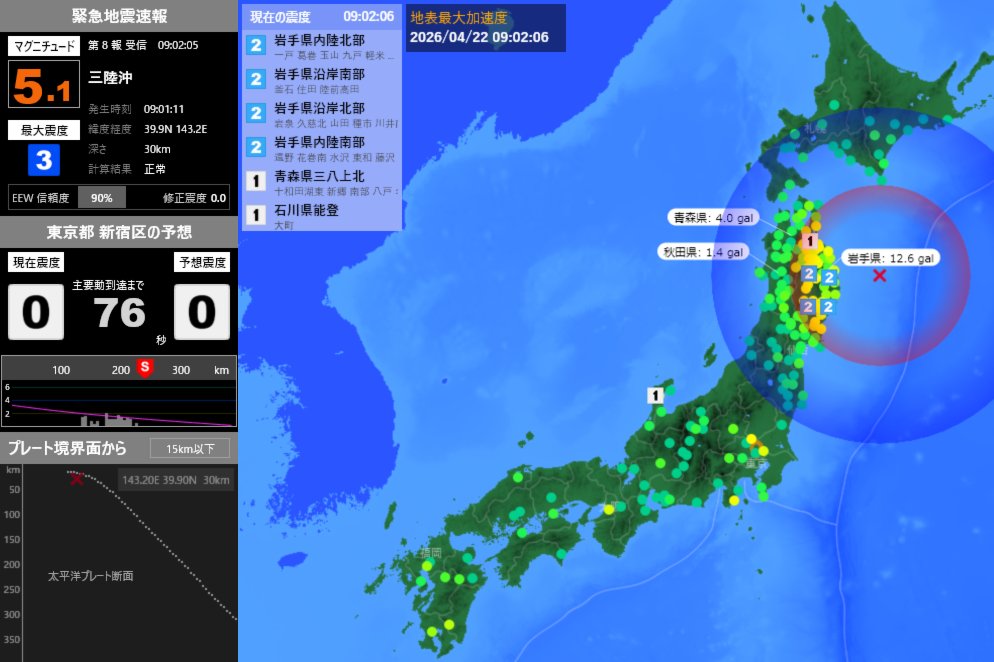The height and width of the screenshot is (662, 994).
Task: Click intensity 1 icon for 青森県三八上北
Action: coord(256,181)
